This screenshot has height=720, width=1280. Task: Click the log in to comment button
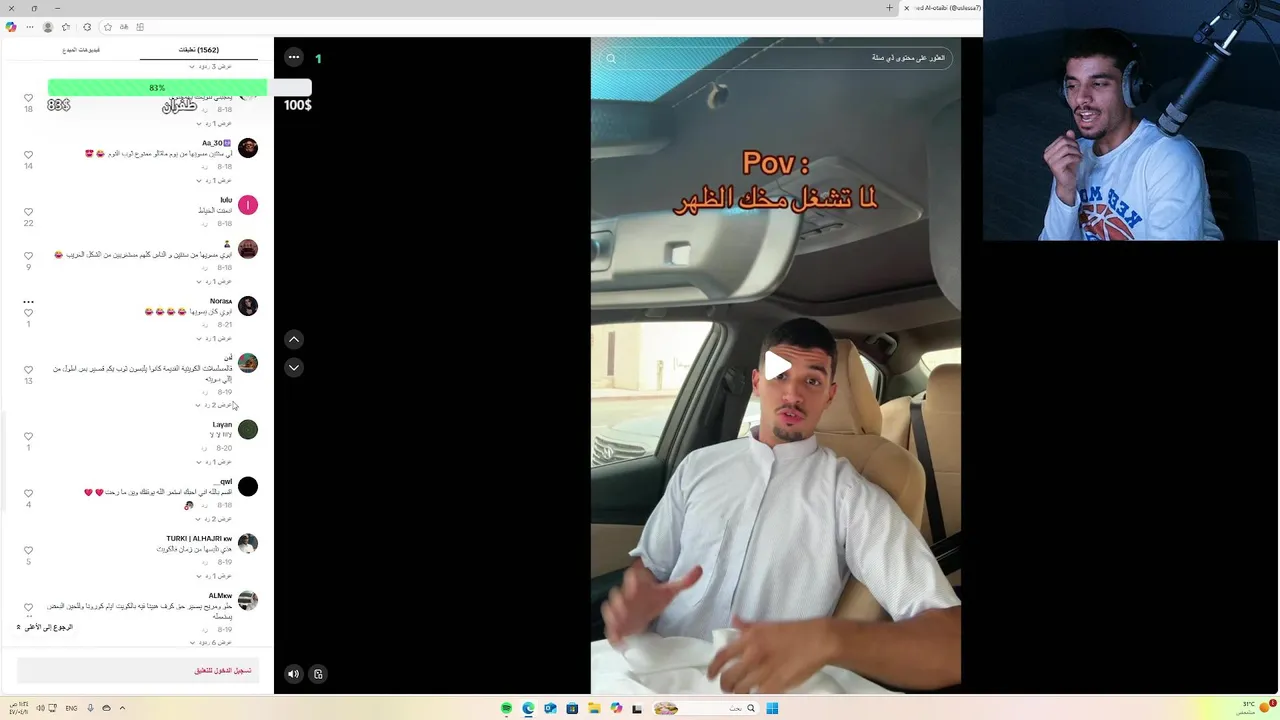pos(140,670)
